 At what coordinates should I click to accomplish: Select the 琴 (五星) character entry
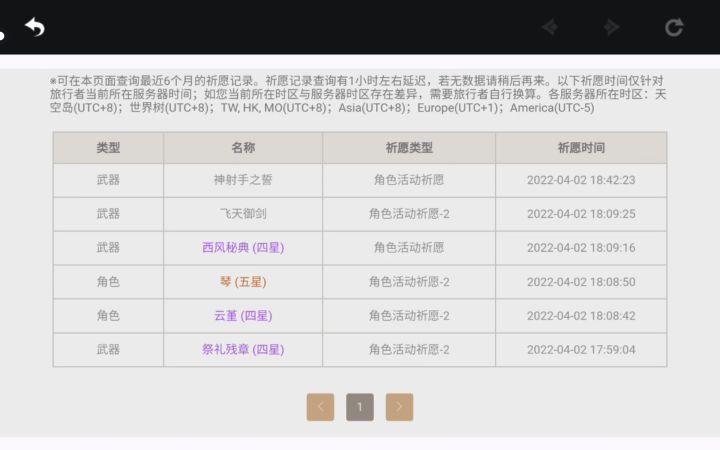tap(243, 282)
